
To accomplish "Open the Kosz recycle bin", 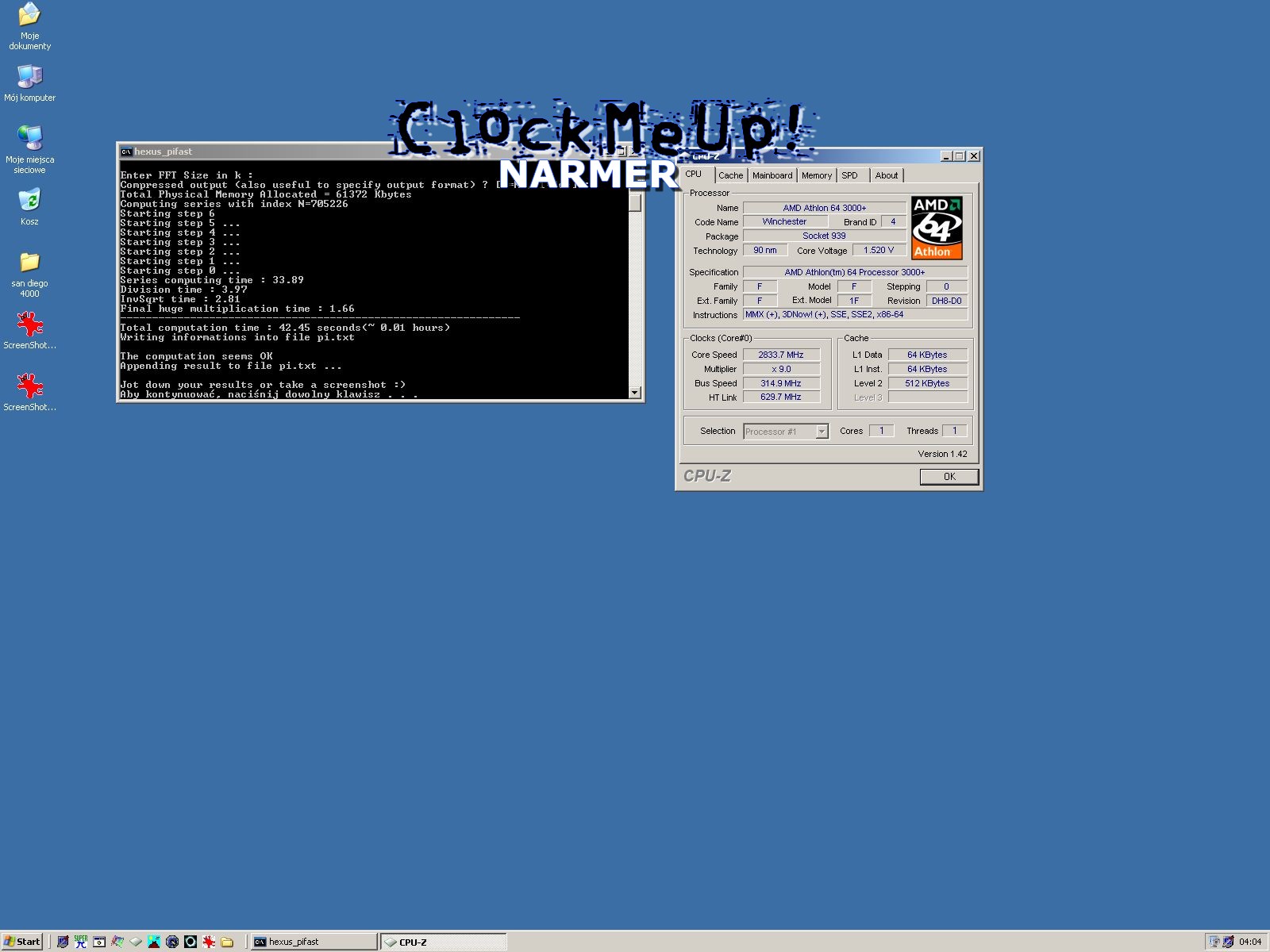I will [x=29, y=206].
